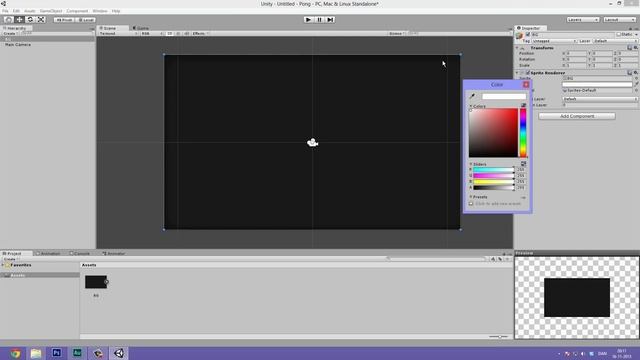Toggle the 2D view mode button

(x=170, y=33)
